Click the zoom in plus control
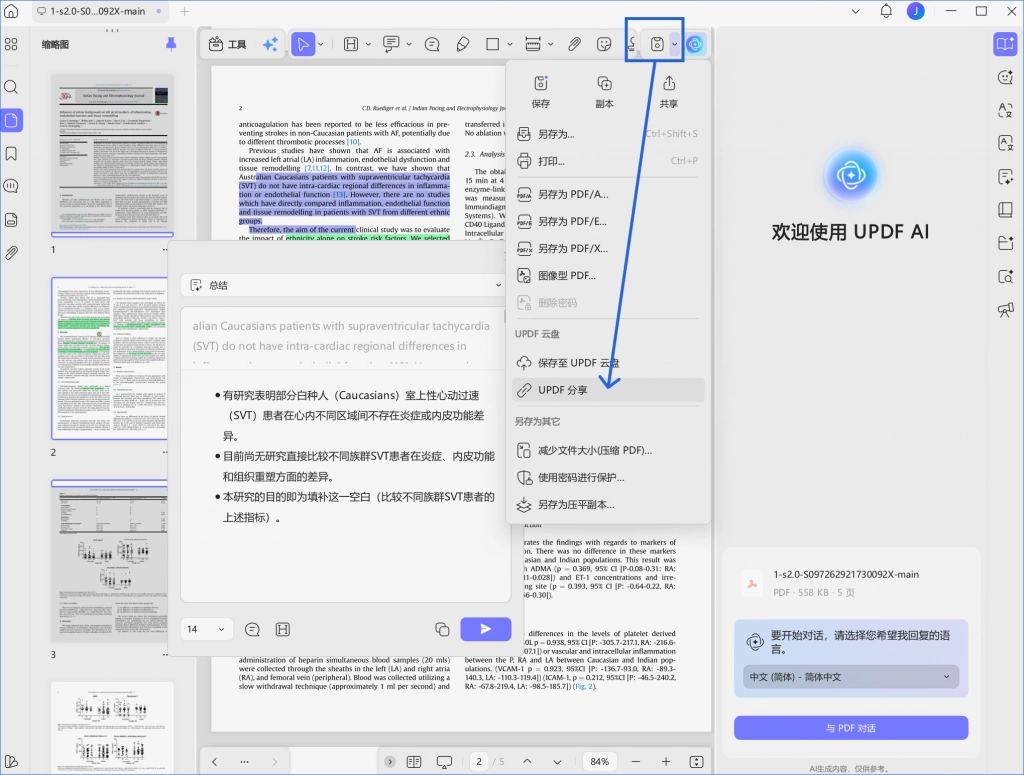This screenshot has width=1024, height=775. pyautogui.click(x=665, y=761)
